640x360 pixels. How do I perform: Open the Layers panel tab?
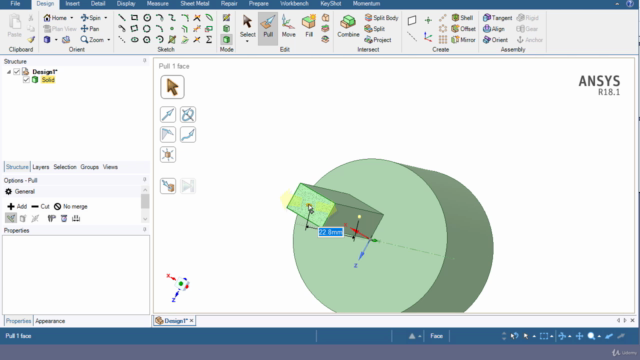click(x=40, y=167)
